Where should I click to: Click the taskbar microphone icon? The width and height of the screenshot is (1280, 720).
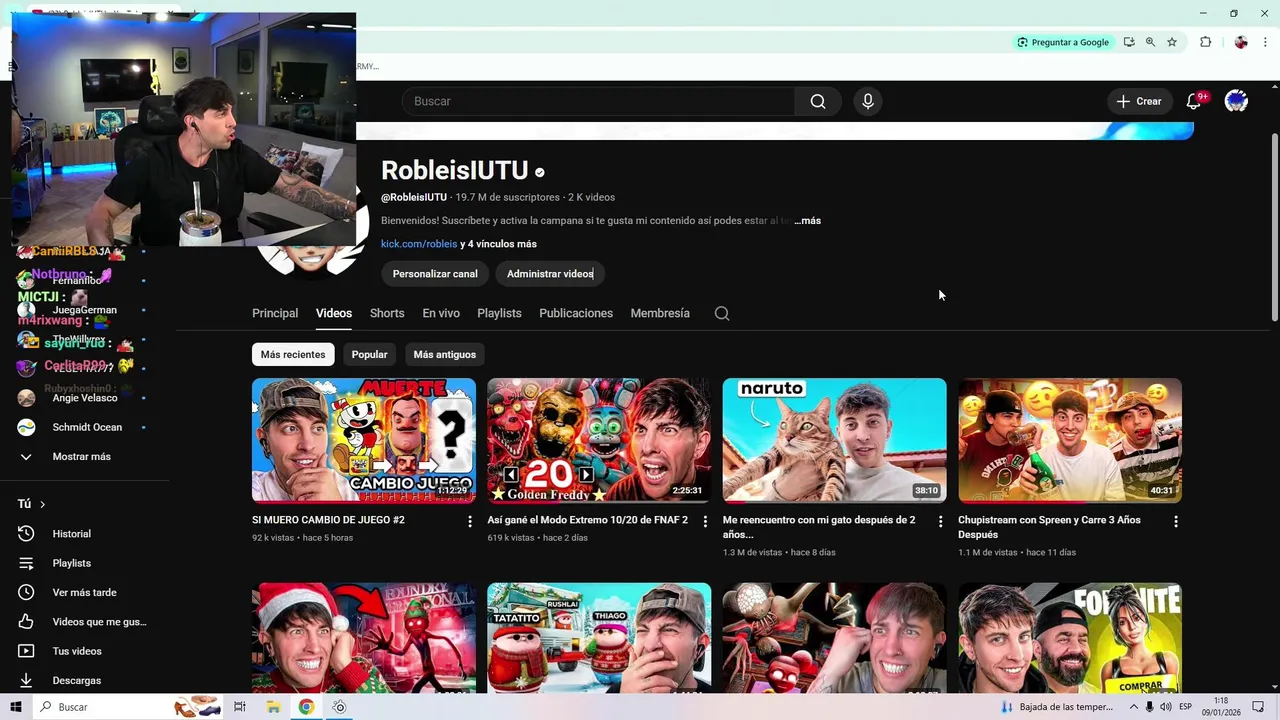(1150, 707)
